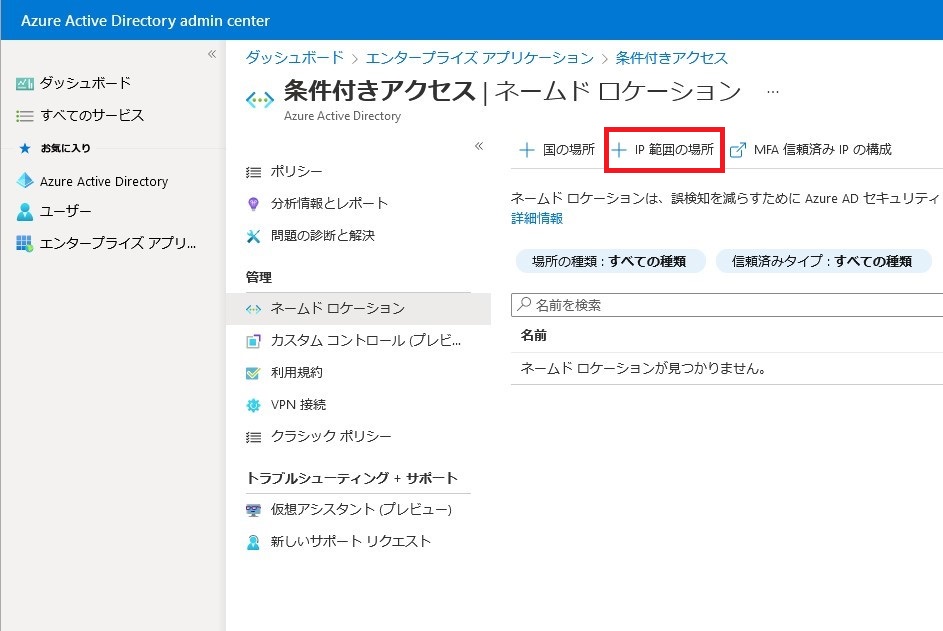Click the Users person icon

pos(25,212)
